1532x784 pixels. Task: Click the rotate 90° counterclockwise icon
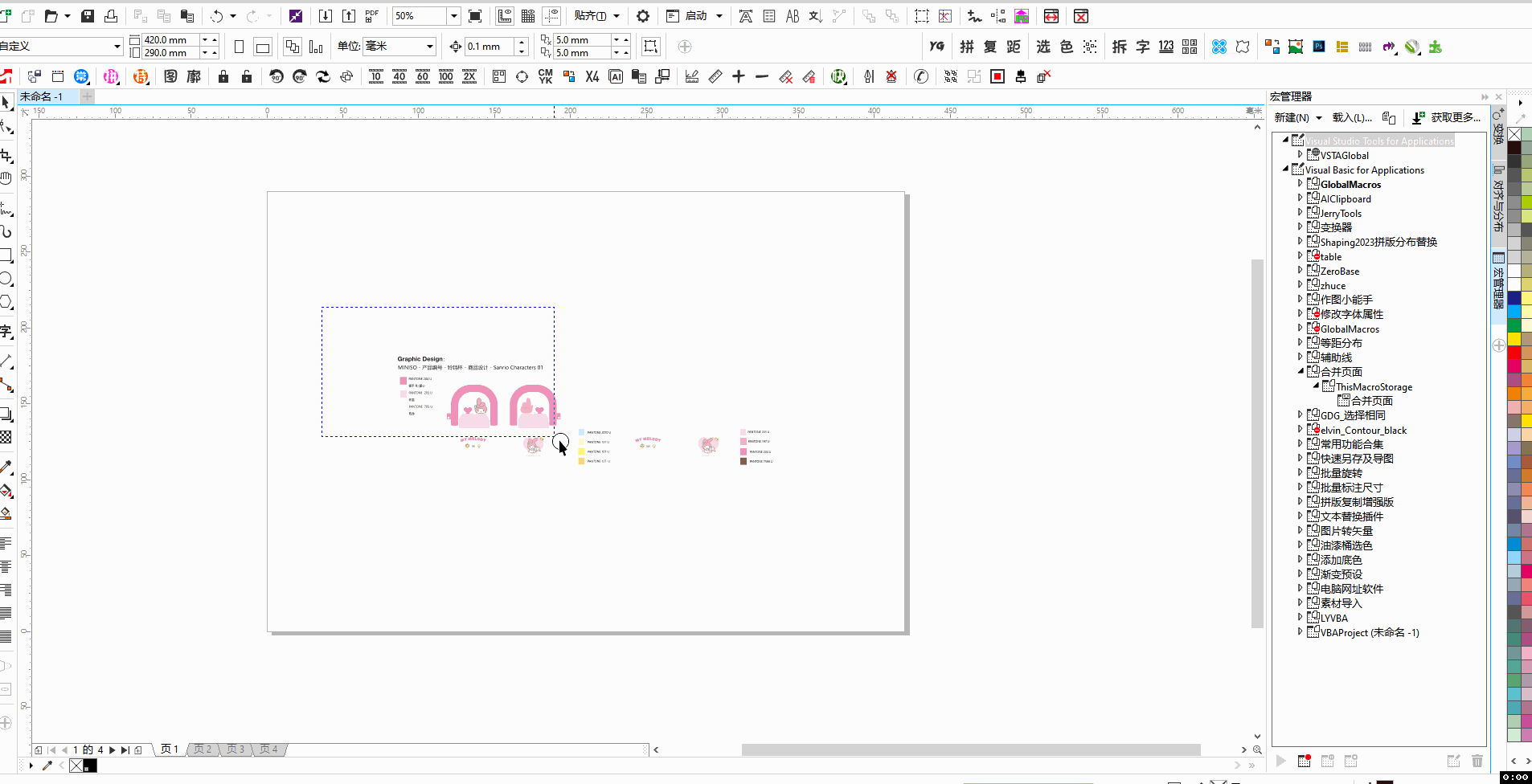[276, 76]
